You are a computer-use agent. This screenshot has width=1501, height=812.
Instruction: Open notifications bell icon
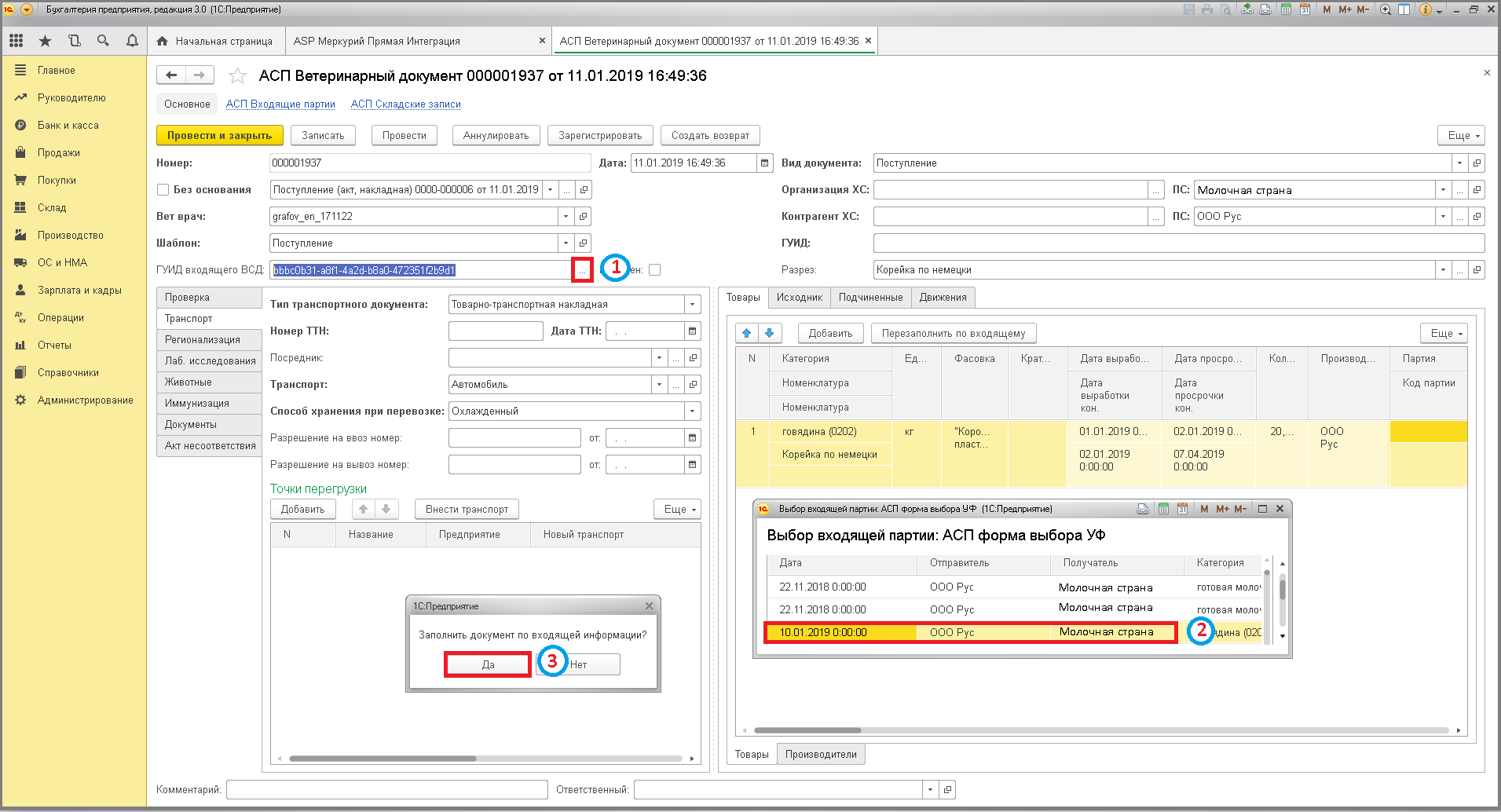132,41
